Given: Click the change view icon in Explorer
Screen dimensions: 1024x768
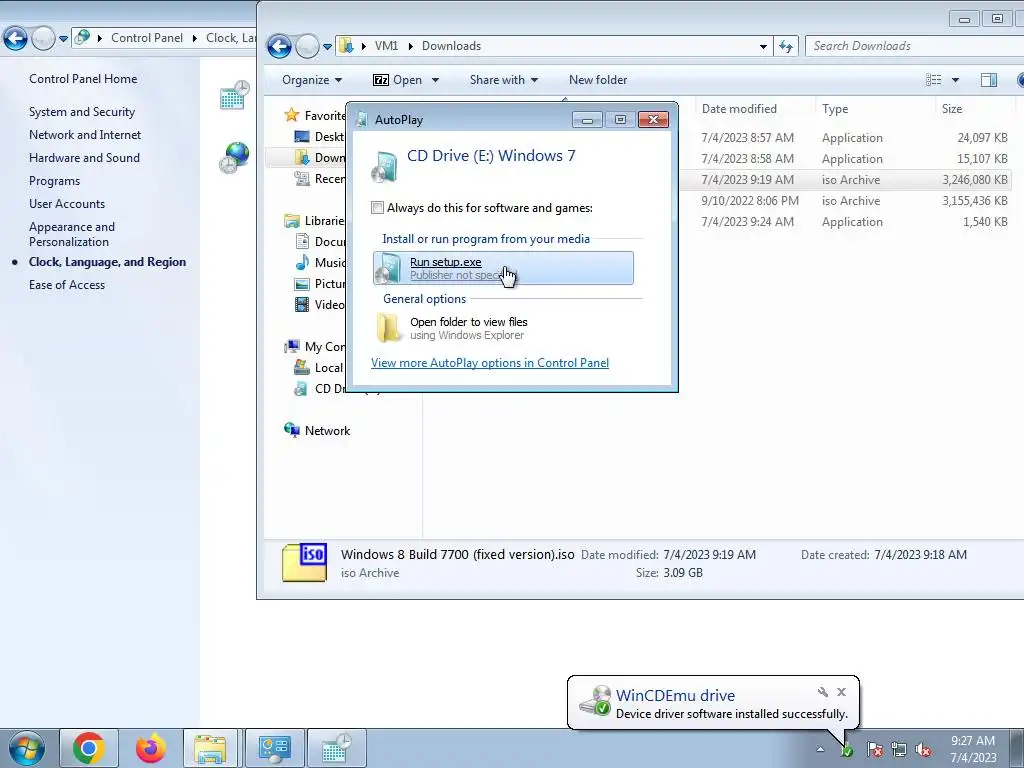Looking at the screenshot, I should coord(934,80).
